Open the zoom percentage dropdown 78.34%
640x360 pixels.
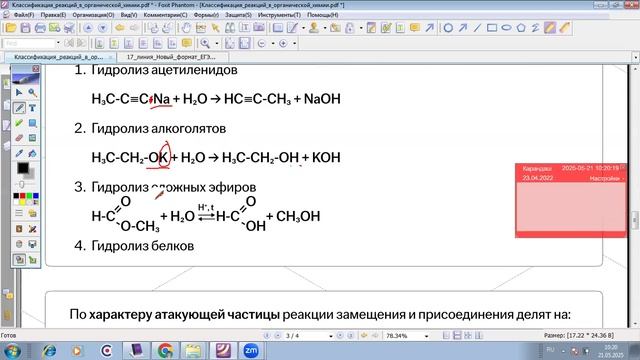pyautogui.click(x=426, y=336)
